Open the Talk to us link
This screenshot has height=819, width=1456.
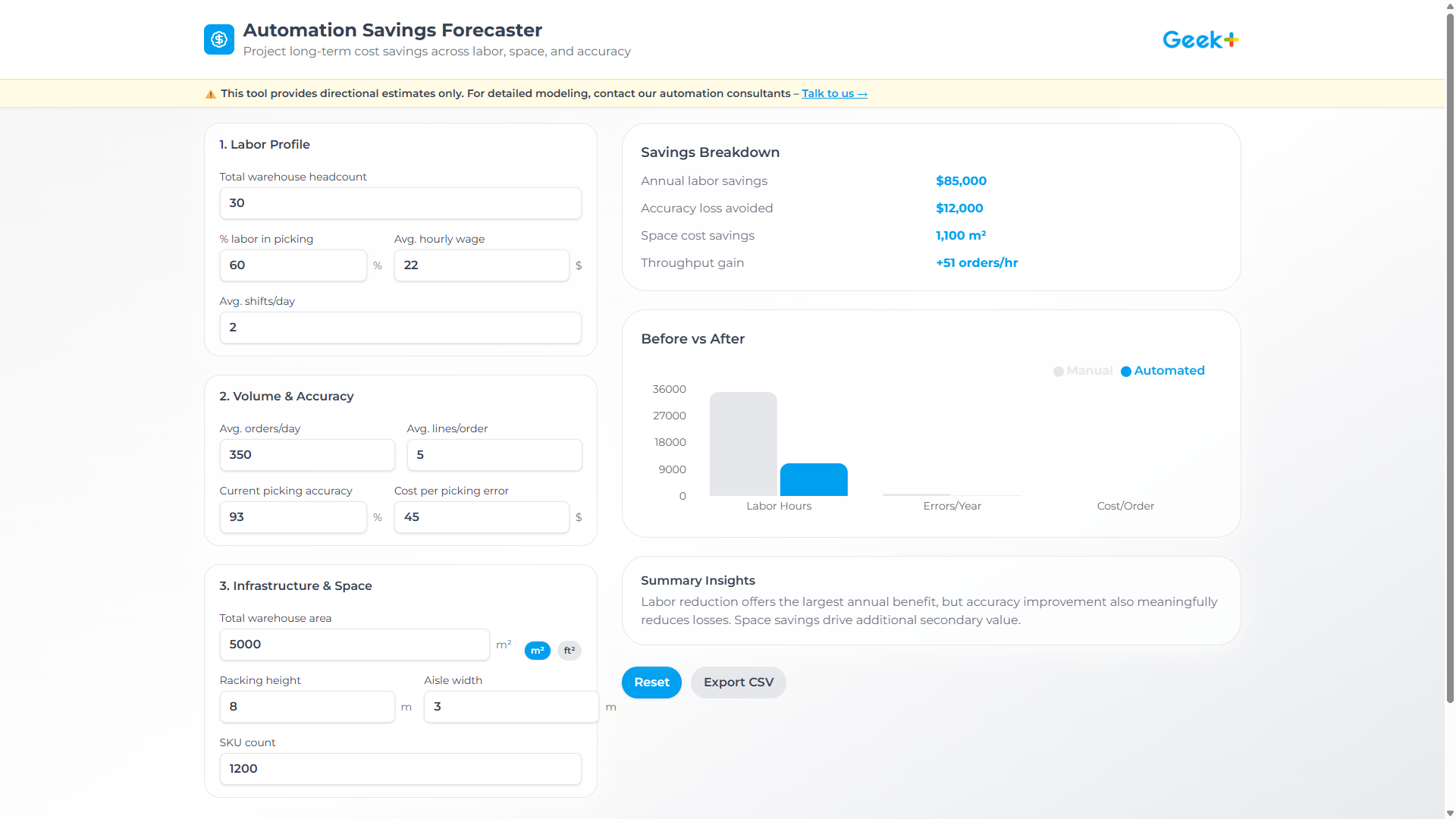pyautogui.click(x=834, y=93)
